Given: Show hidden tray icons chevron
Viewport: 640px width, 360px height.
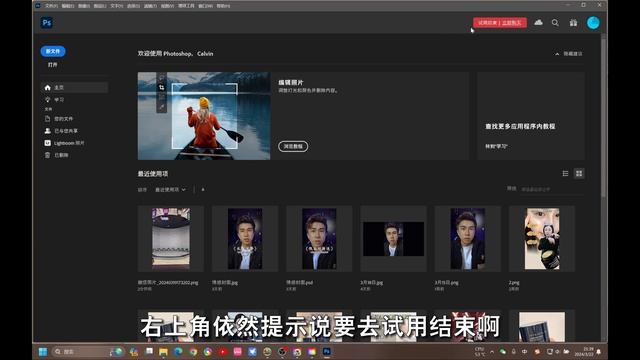Looking at the screenshot, I should pos(492,352).
